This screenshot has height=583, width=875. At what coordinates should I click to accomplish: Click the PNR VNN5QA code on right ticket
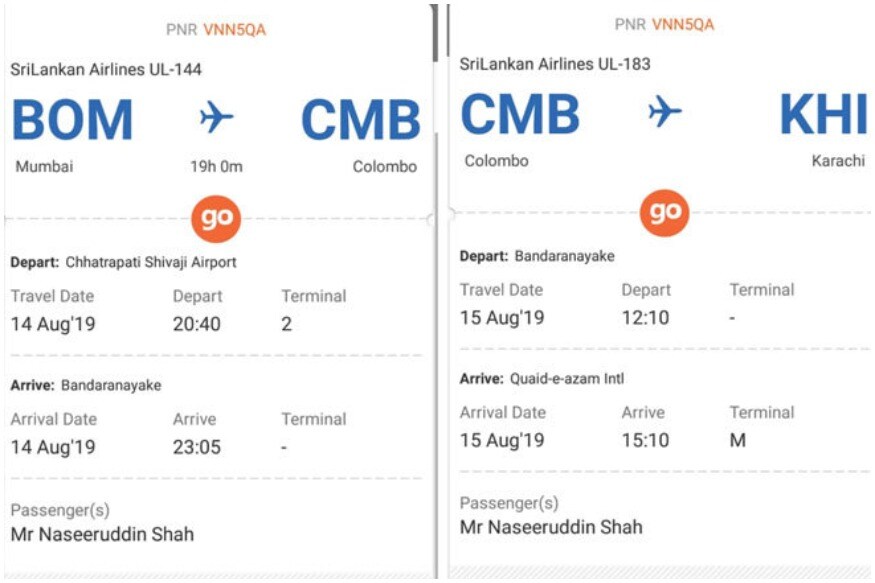pyautogui.click(x=682, y=24)
